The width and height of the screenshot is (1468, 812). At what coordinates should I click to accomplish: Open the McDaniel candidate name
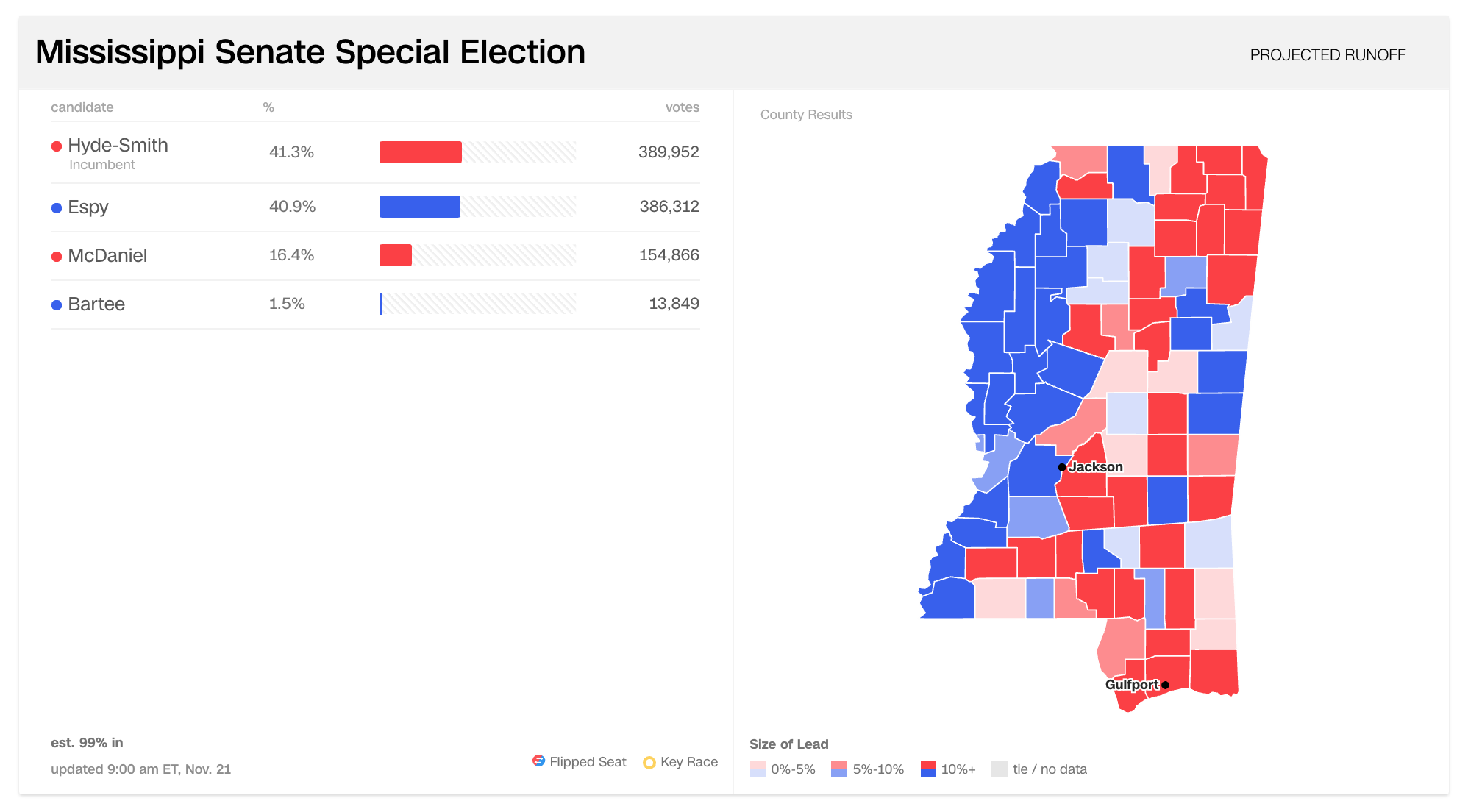coord(107,255)
